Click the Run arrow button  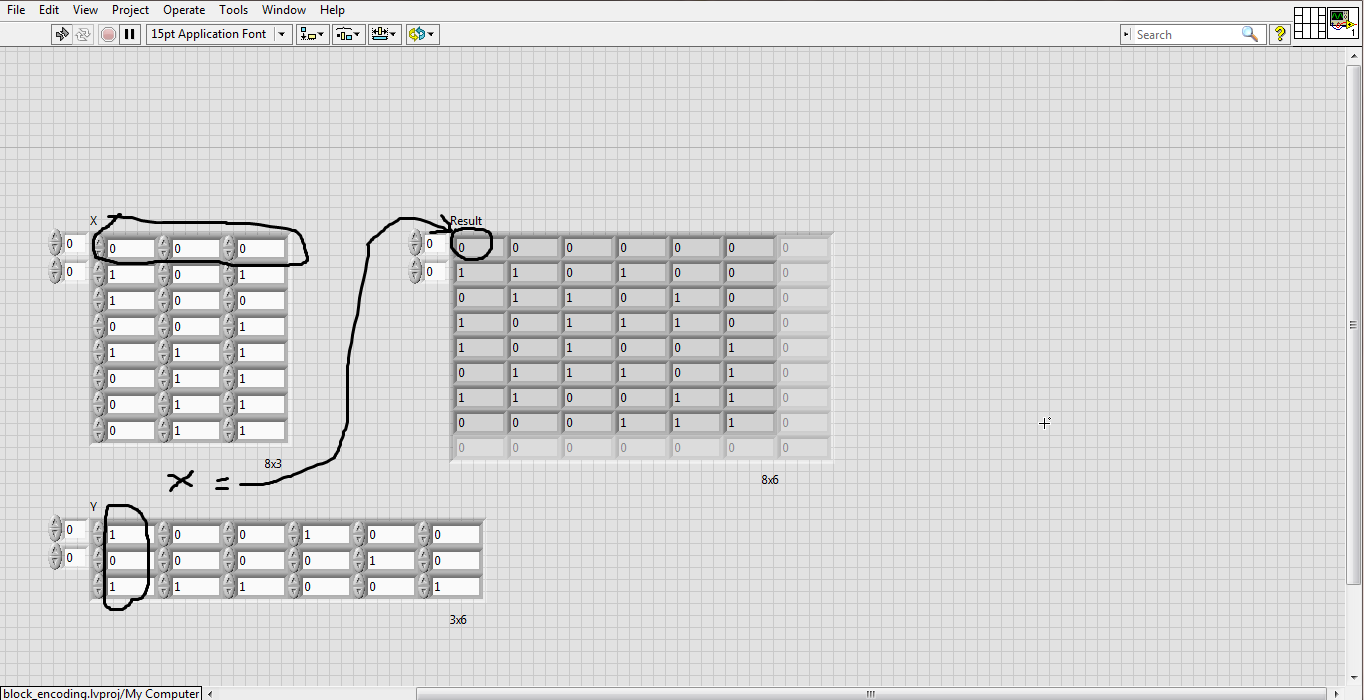(x=62, y=34)
